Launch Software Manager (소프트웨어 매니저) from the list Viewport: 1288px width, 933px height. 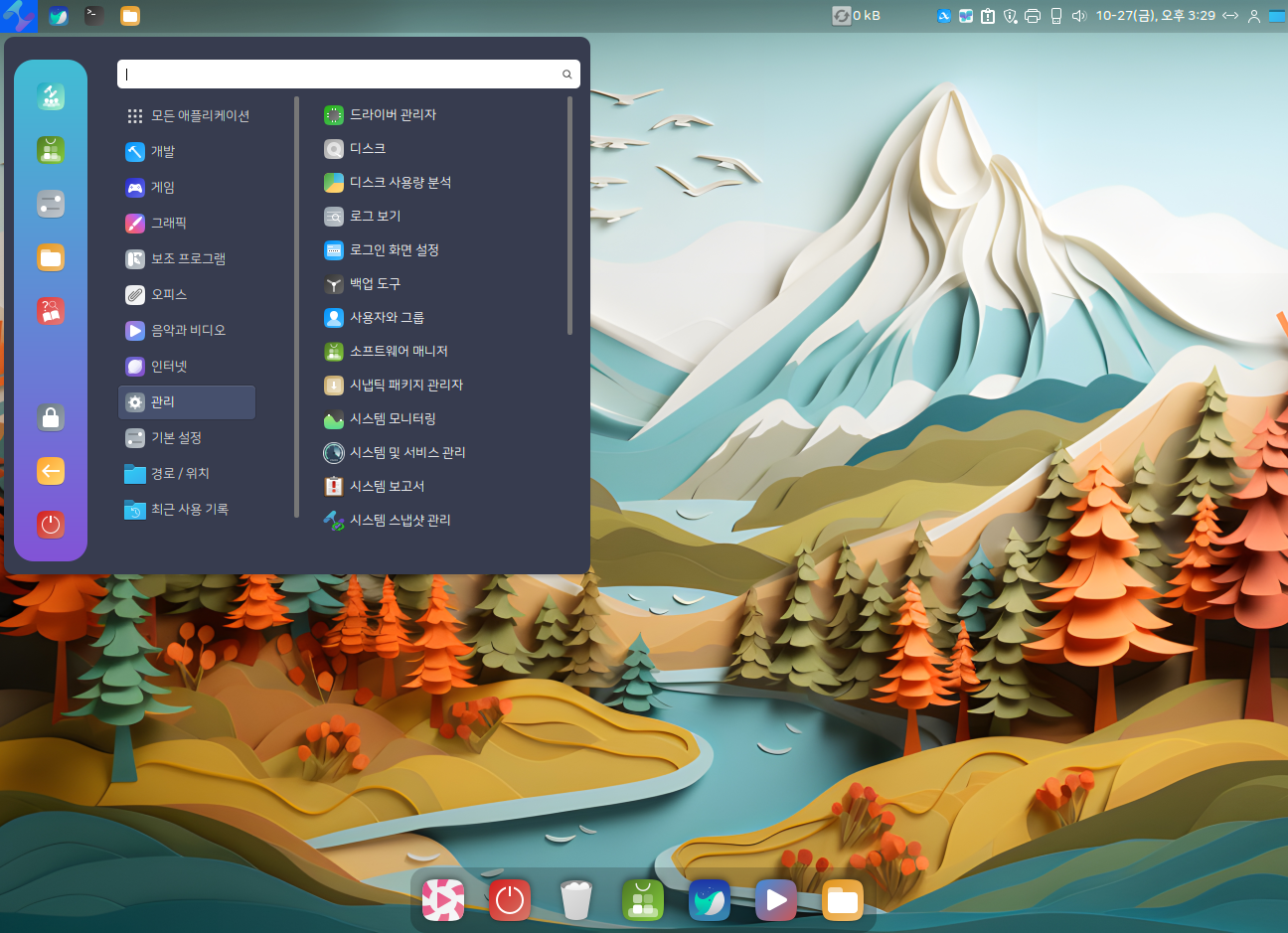pyautogui.click(x=398, y=352)
